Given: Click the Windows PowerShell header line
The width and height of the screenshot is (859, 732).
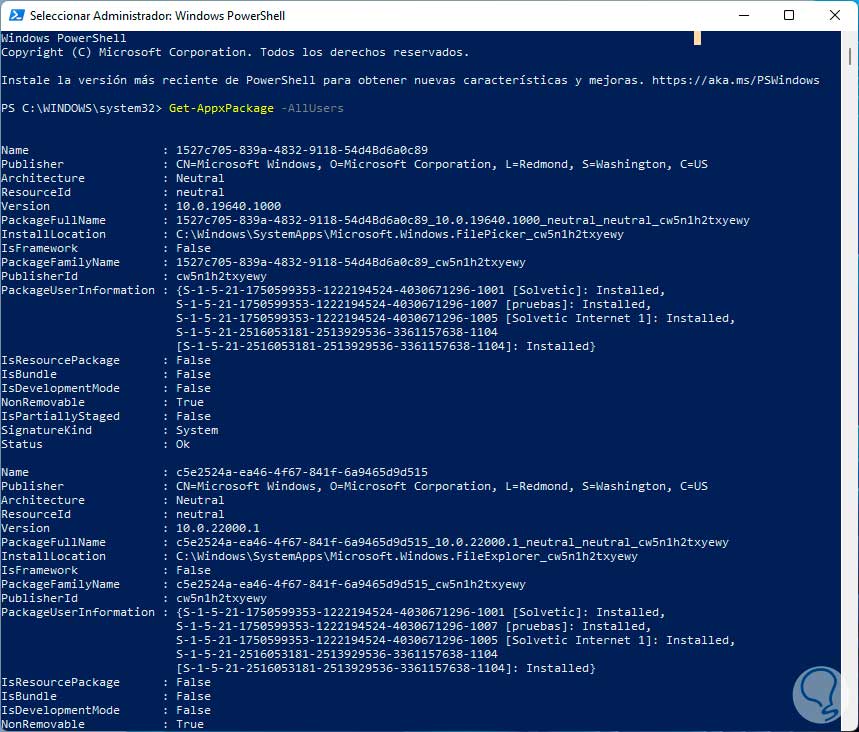Looking at the screenshot, I should 64,38.
